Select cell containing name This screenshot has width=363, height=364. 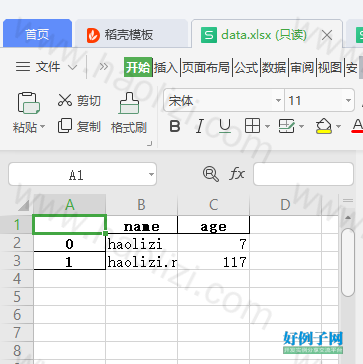pyautogui.click(x=142, y=225)
